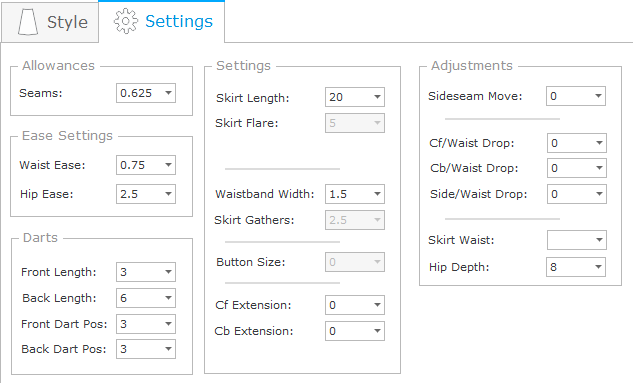
Task: Open the Waist Ease dropdown
Action: [146, 165]
